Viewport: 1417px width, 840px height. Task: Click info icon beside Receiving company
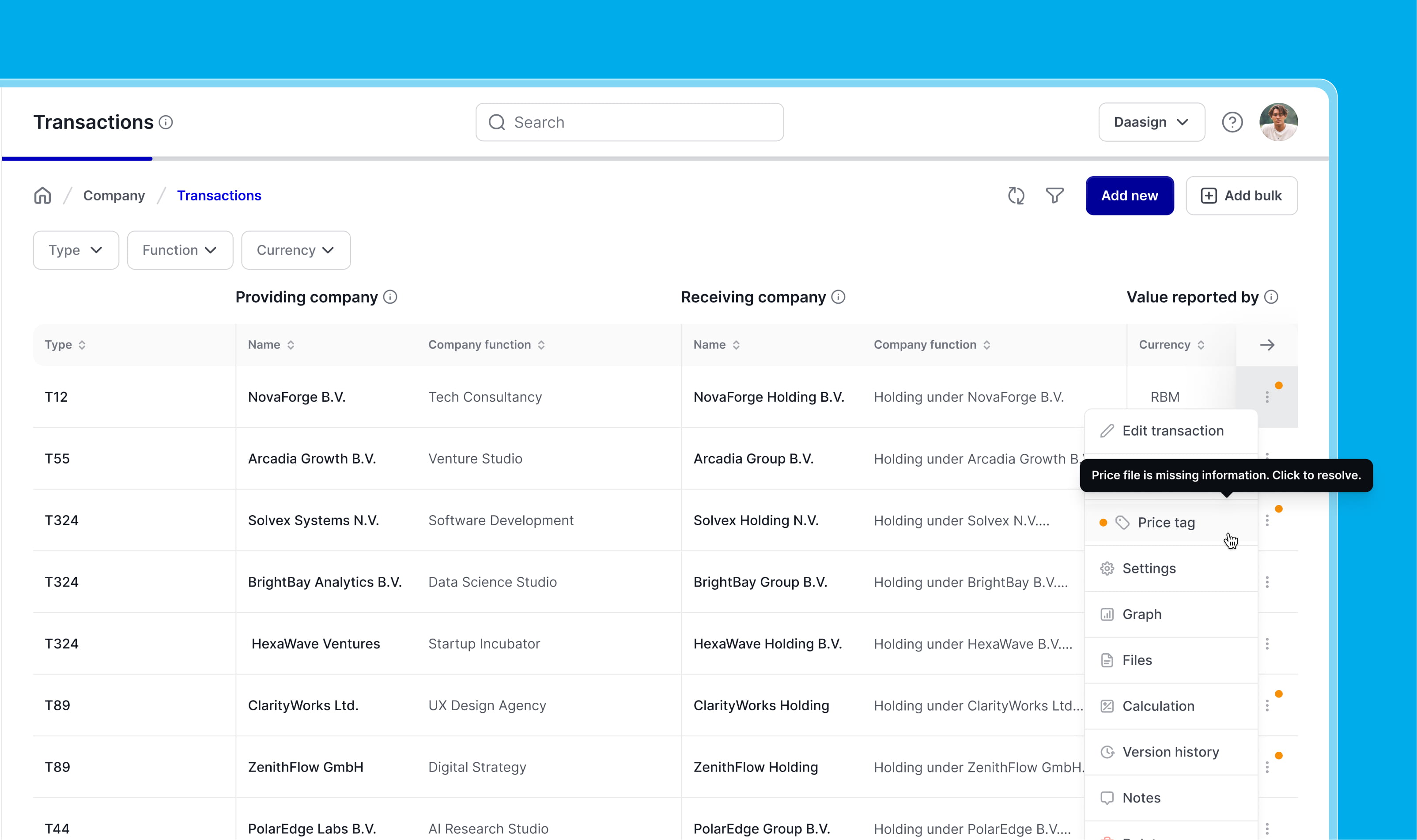pos(839,297)
